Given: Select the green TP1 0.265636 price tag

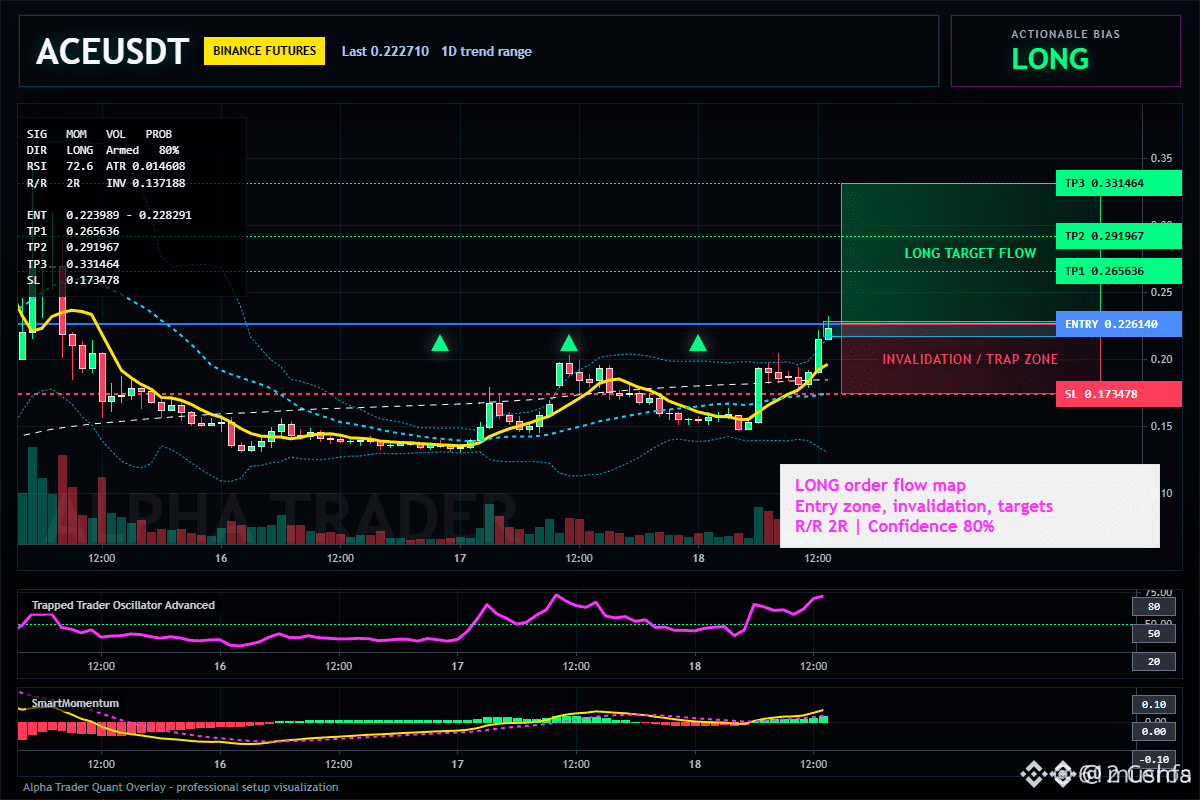Looking at the screenshot, I should 1118,271.
